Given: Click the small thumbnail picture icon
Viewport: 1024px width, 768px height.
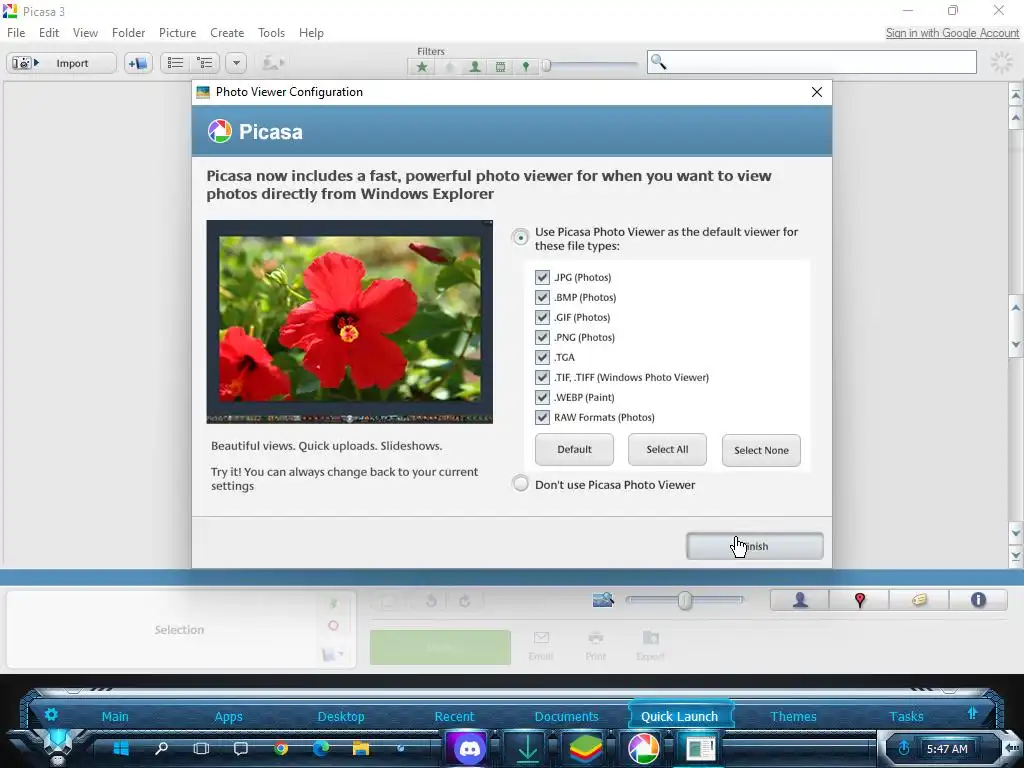Looking at the screenshot, I should 603,600.
